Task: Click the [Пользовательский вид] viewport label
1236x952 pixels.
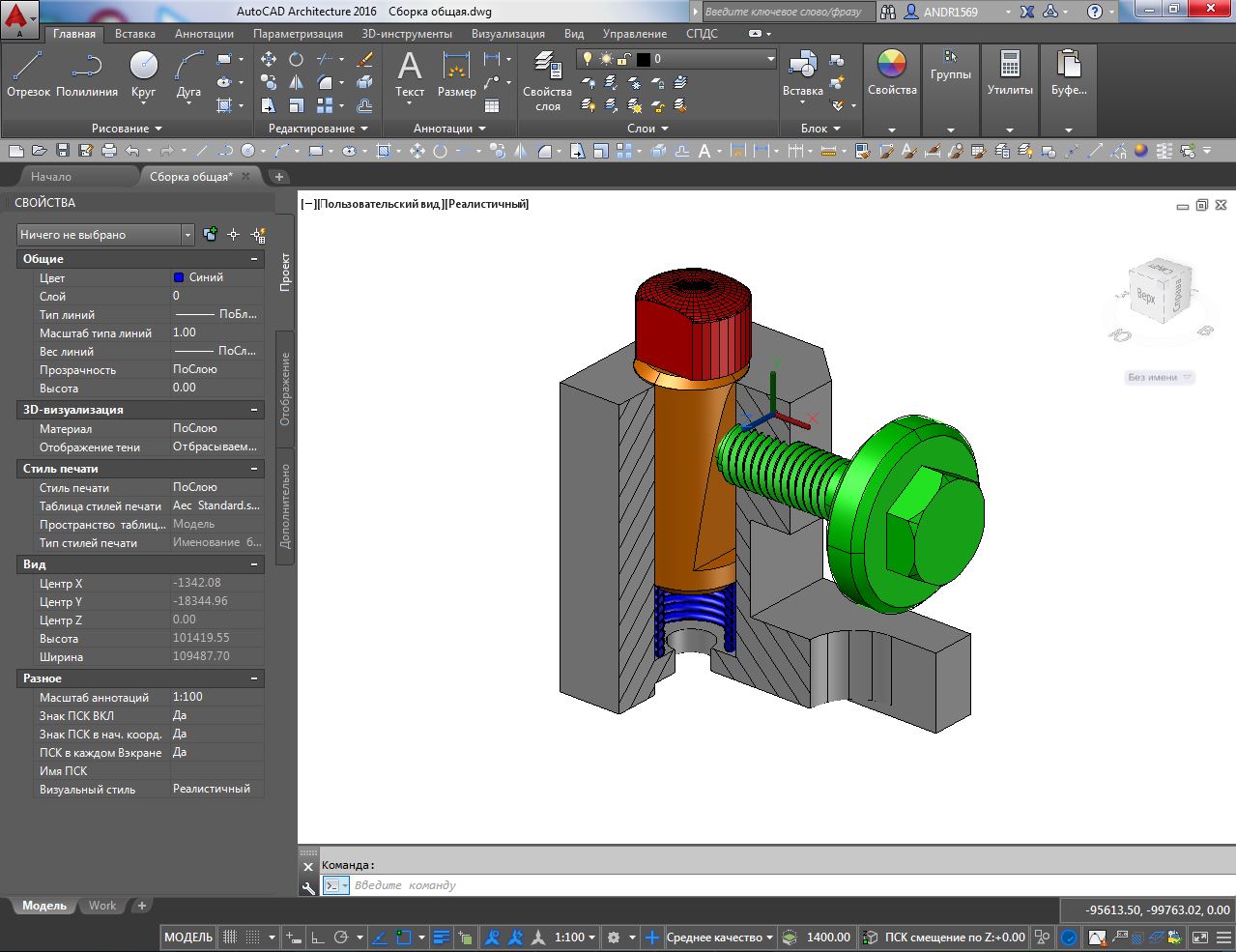Action: (x=381, y=204)
